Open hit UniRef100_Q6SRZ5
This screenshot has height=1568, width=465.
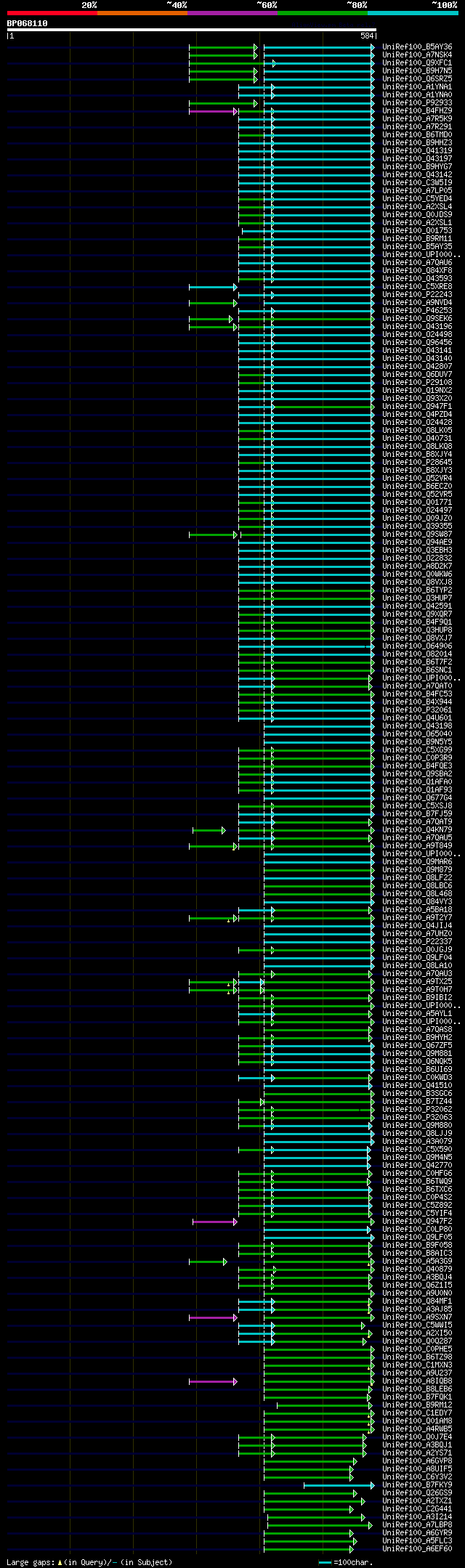click(x=417, y=78)
